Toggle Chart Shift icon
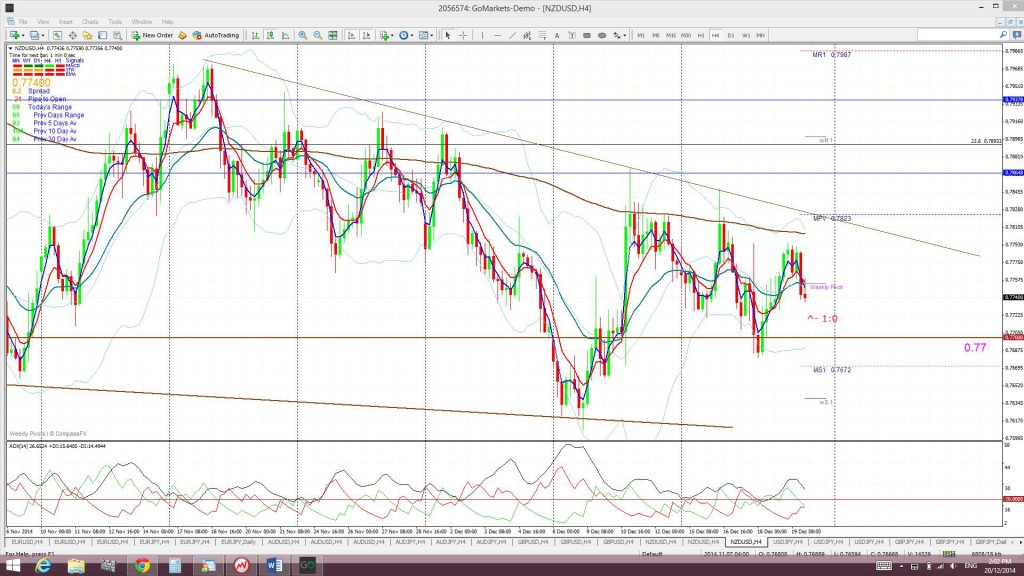The width and height of the screenshot is (1024, 576). [x=366, y=35]
